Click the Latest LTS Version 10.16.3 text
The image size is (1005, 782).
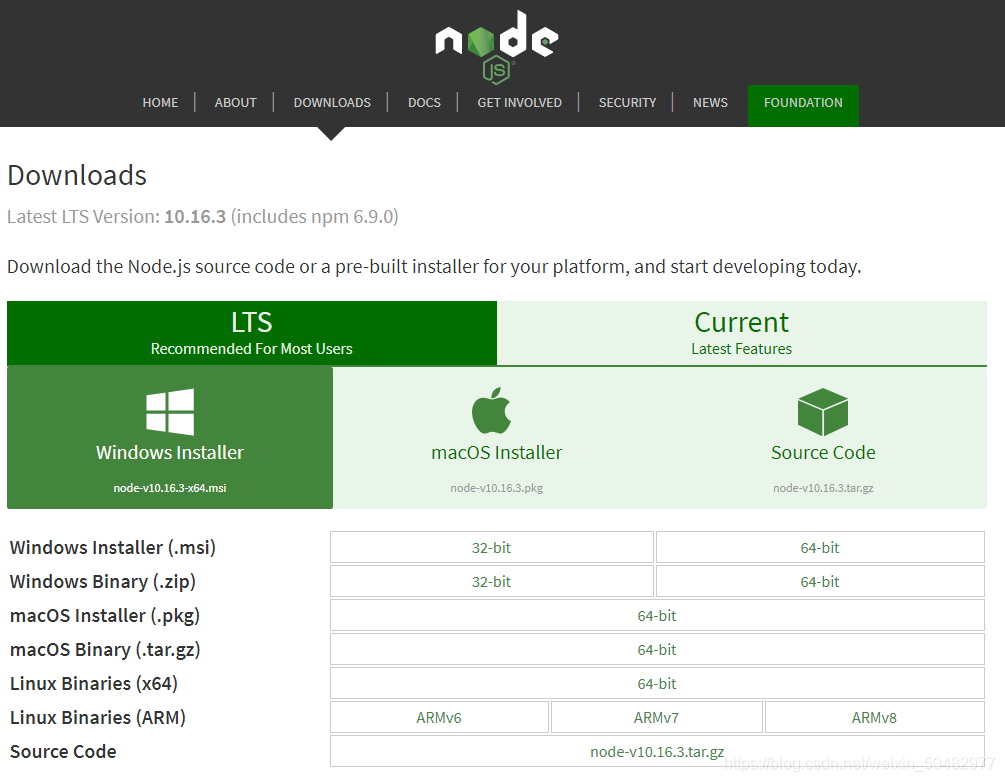coord(203,217)
